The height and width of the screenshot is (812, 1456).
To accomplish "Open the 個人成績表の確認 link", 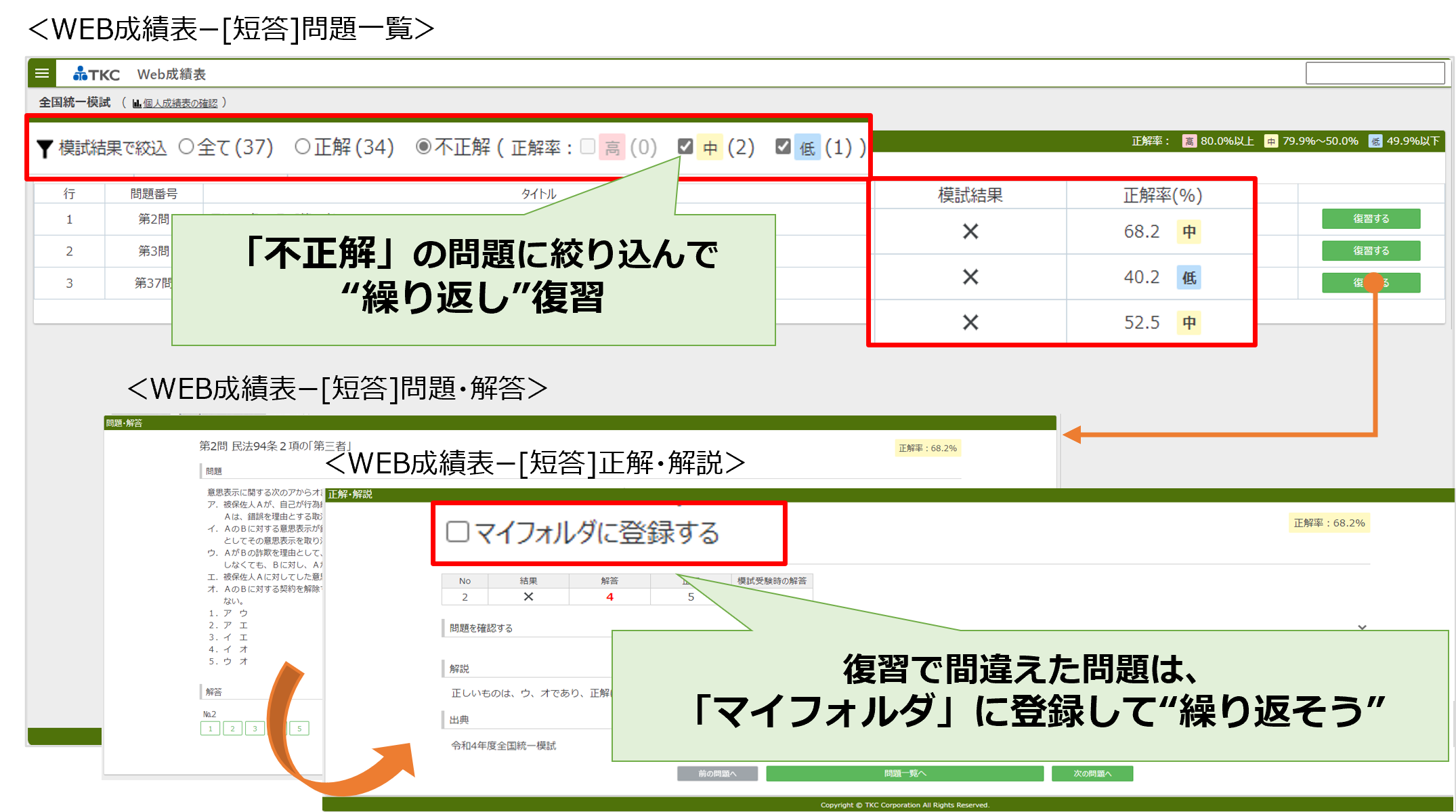I will [180, 104].
